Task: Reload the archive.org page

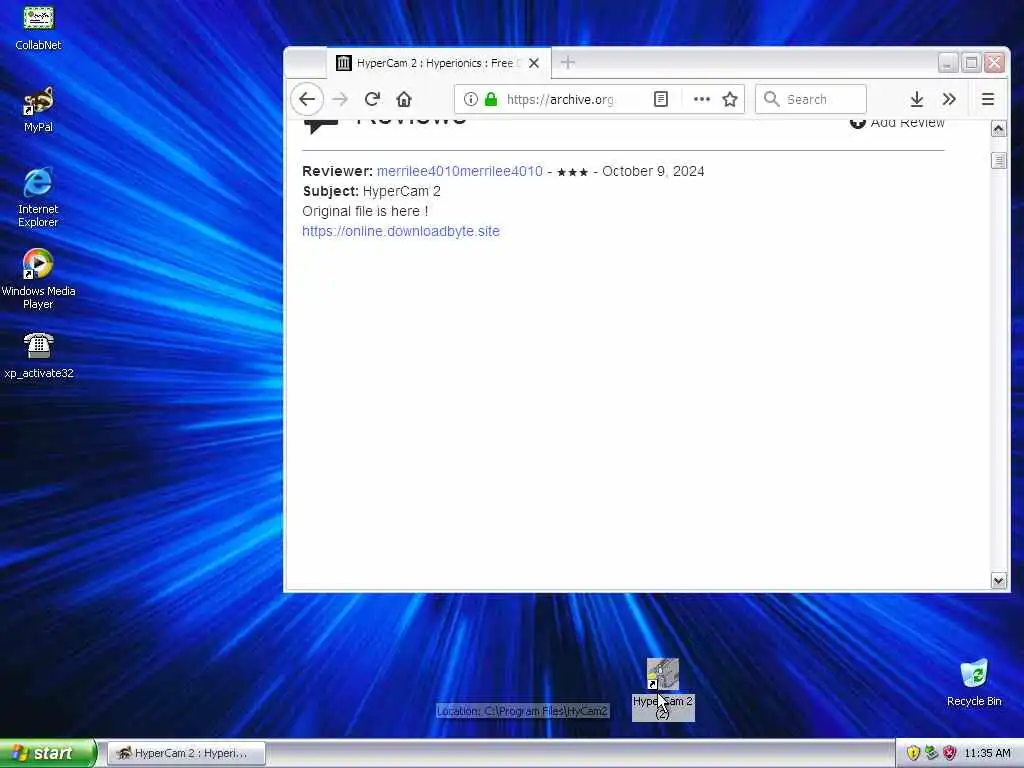Action: point(372,99)
